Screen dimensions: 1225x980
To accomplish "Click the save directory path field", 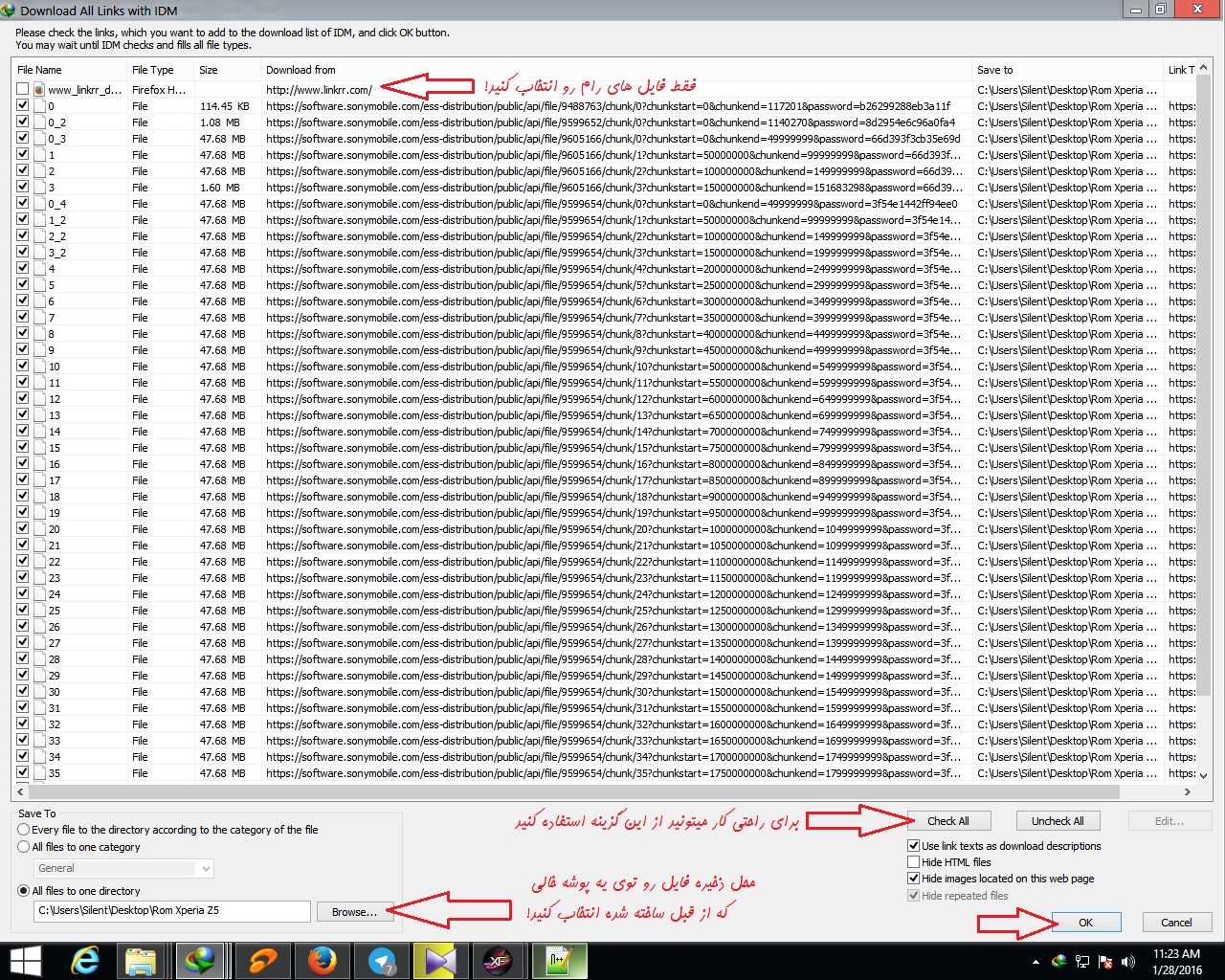I will [x=172, y=911].
